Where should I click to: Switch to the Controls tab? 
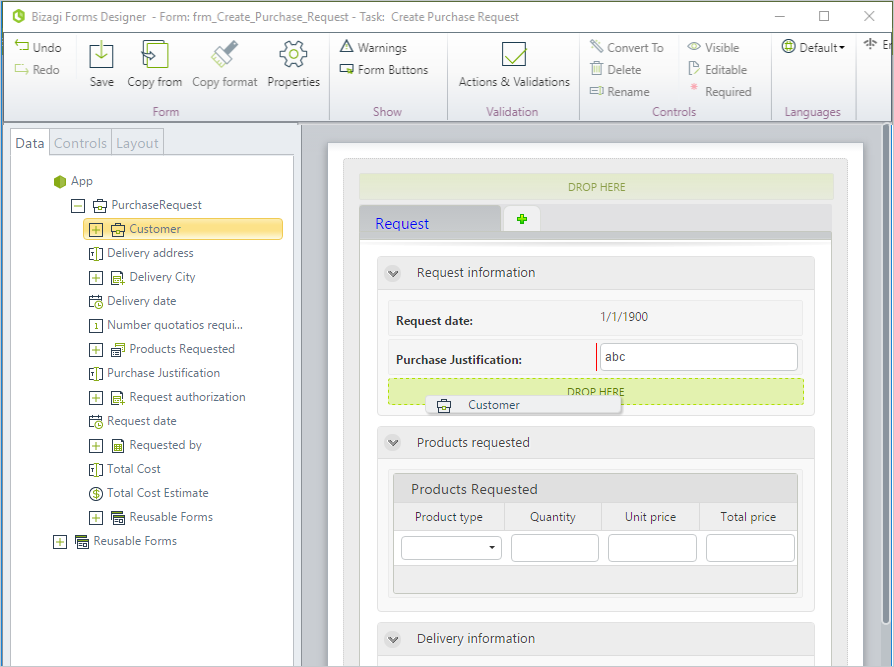pos(80,143)
